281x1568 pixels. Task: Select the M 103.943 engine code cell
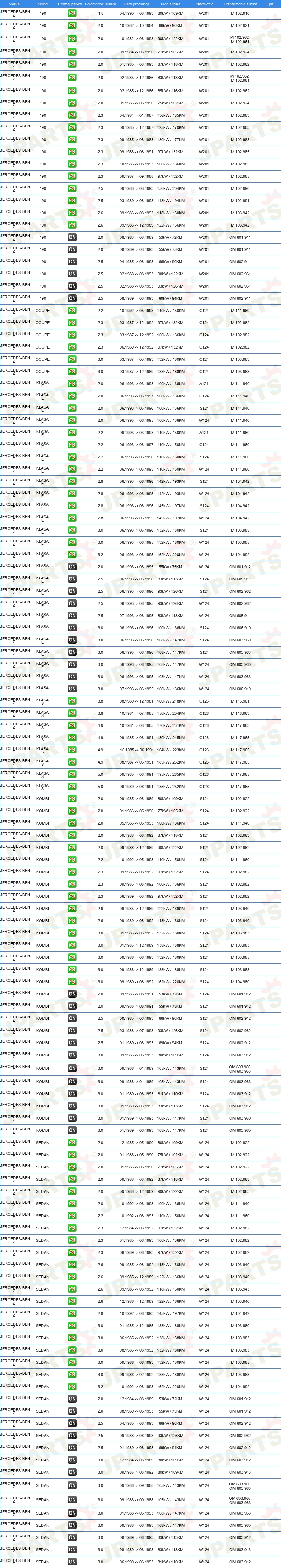point(240,1289)
